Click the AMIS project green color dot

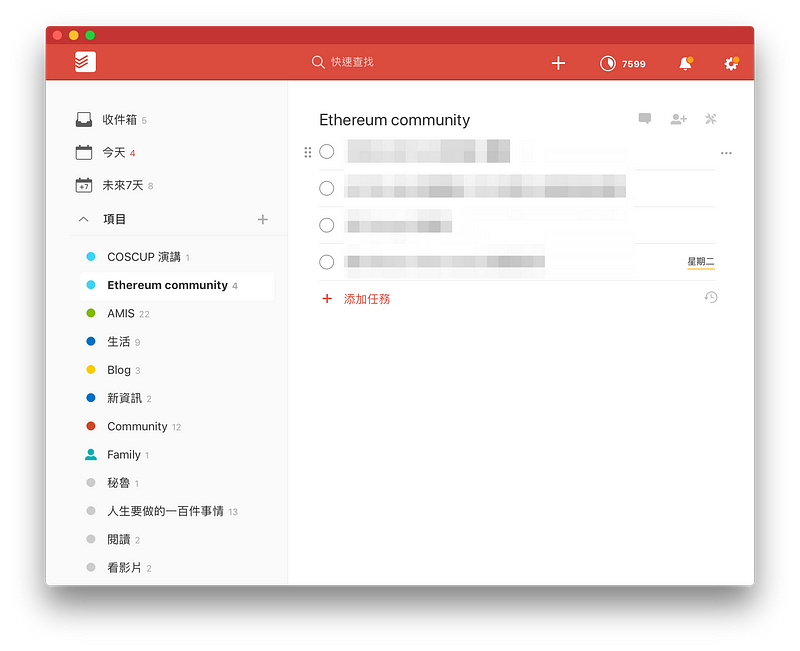91,313
